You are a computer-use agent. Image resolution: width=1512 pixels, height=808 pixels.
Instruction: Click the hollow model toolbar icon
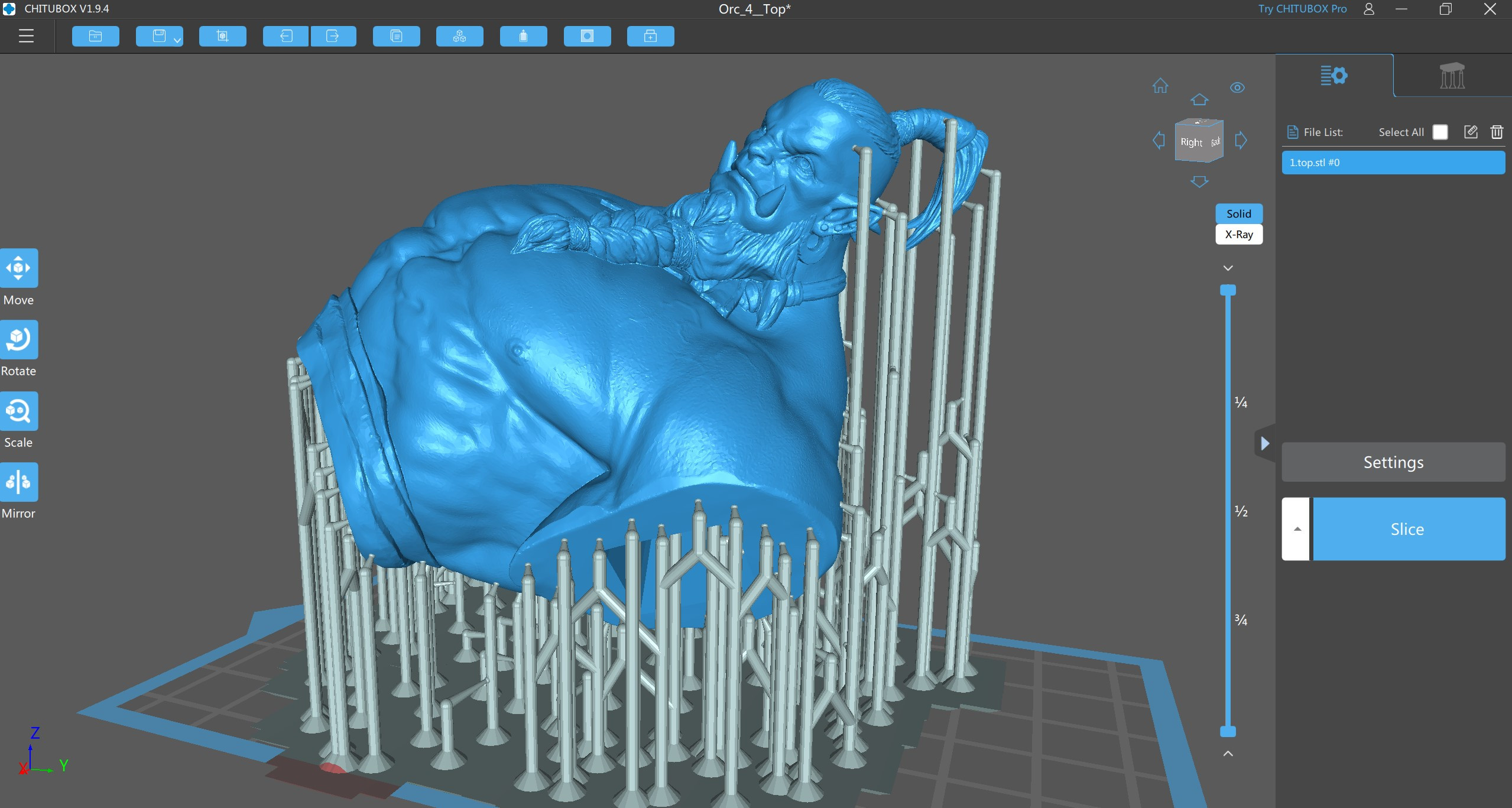(524, 36)
